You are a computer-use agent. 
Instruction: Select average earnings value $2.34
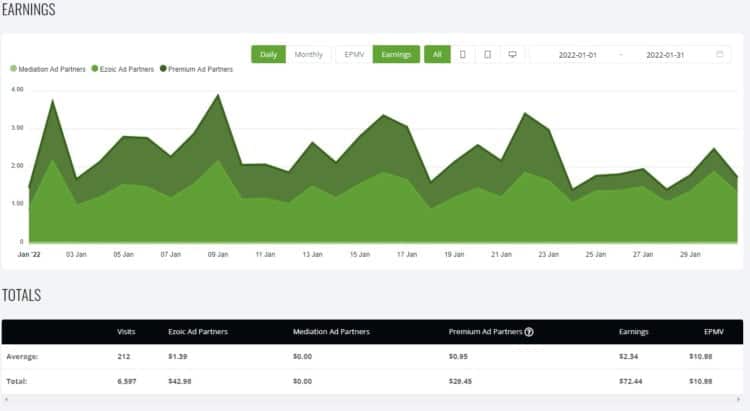click(629, 356)
